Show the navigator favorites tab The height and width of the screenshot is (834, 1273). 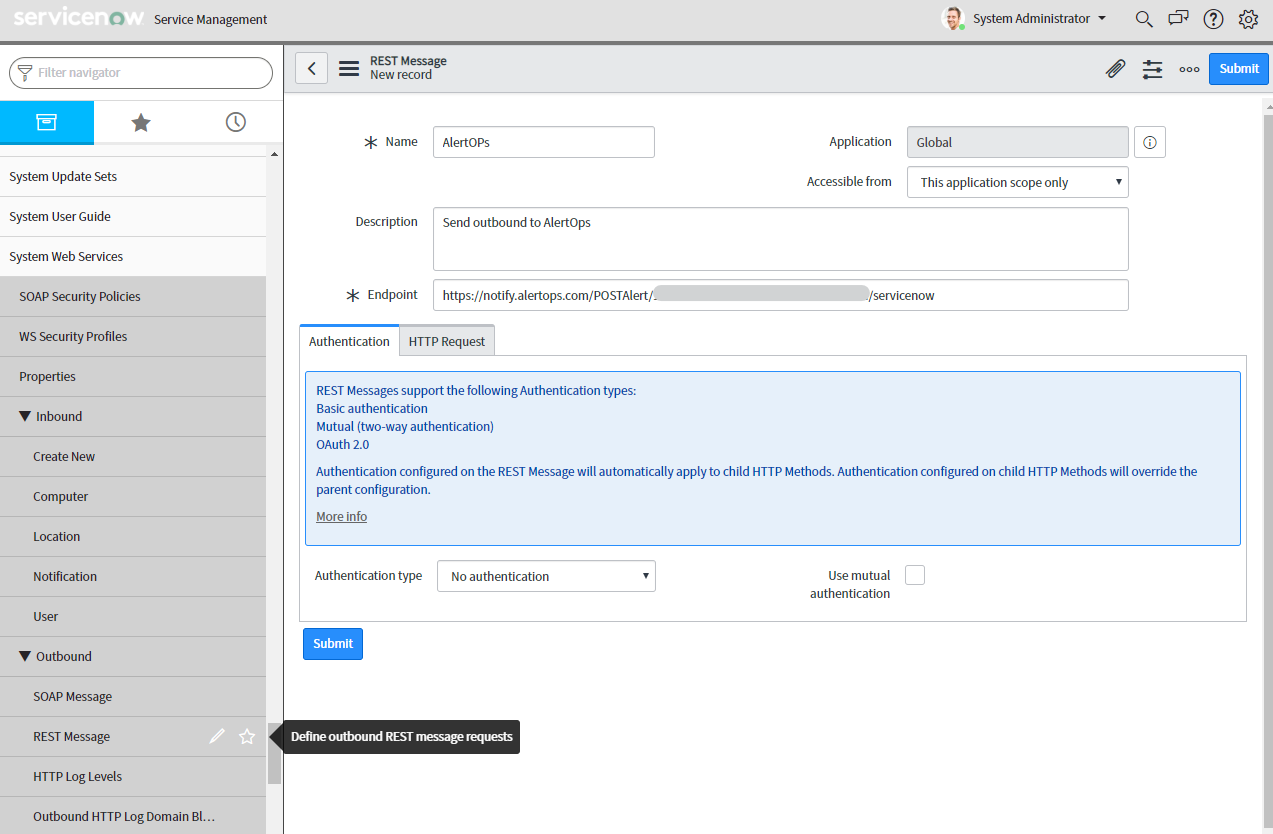[141, 122]
